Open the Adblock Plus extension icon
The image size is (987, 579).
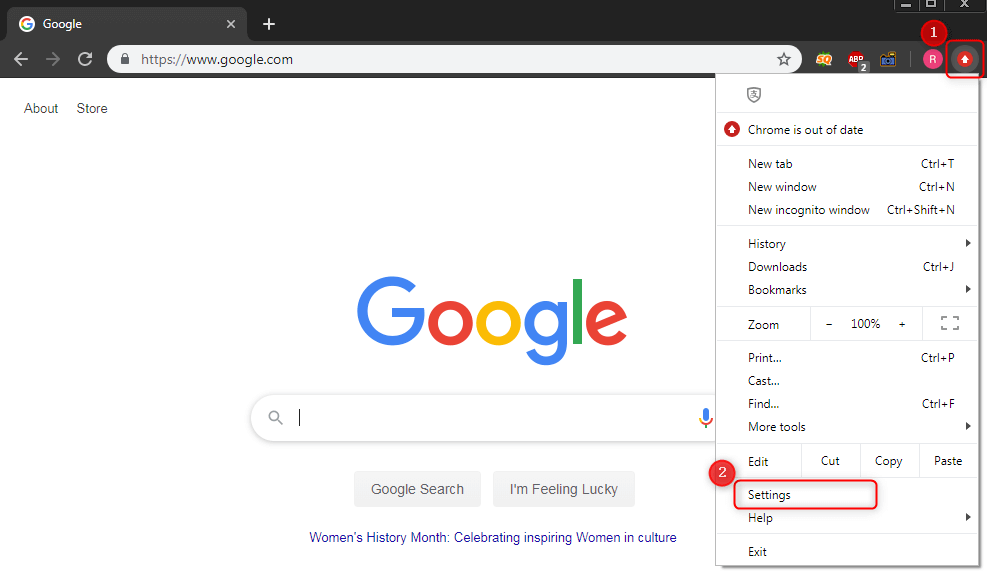pyautogui.click(x=857, y=60)
